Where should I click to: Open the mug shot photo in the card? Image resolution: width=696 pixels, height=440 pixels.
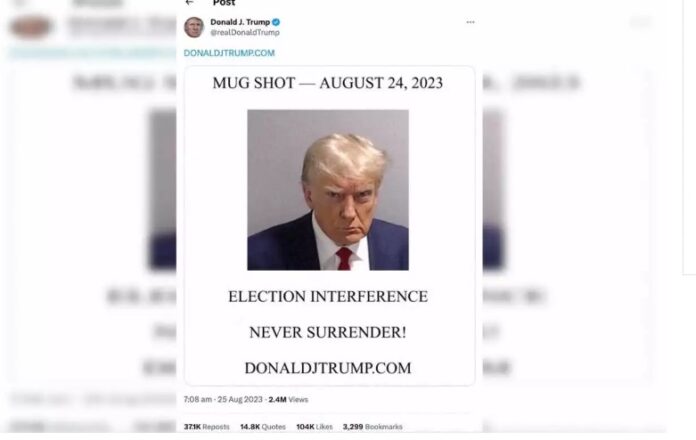(328, 190)
